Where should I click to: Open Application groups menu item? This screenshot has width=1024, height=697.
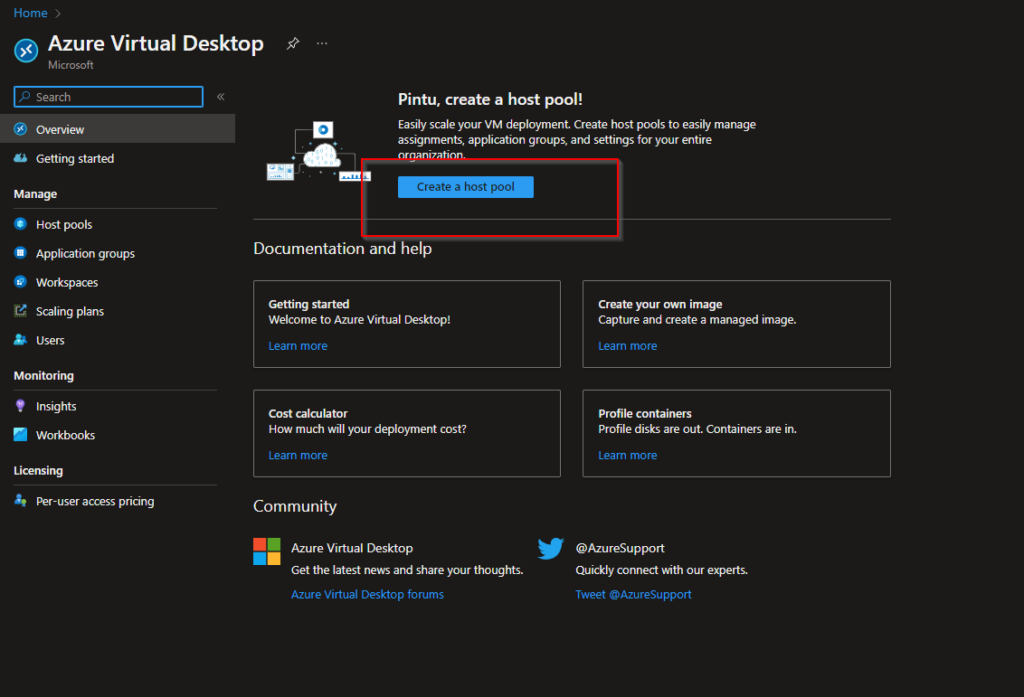coord(85,253)
